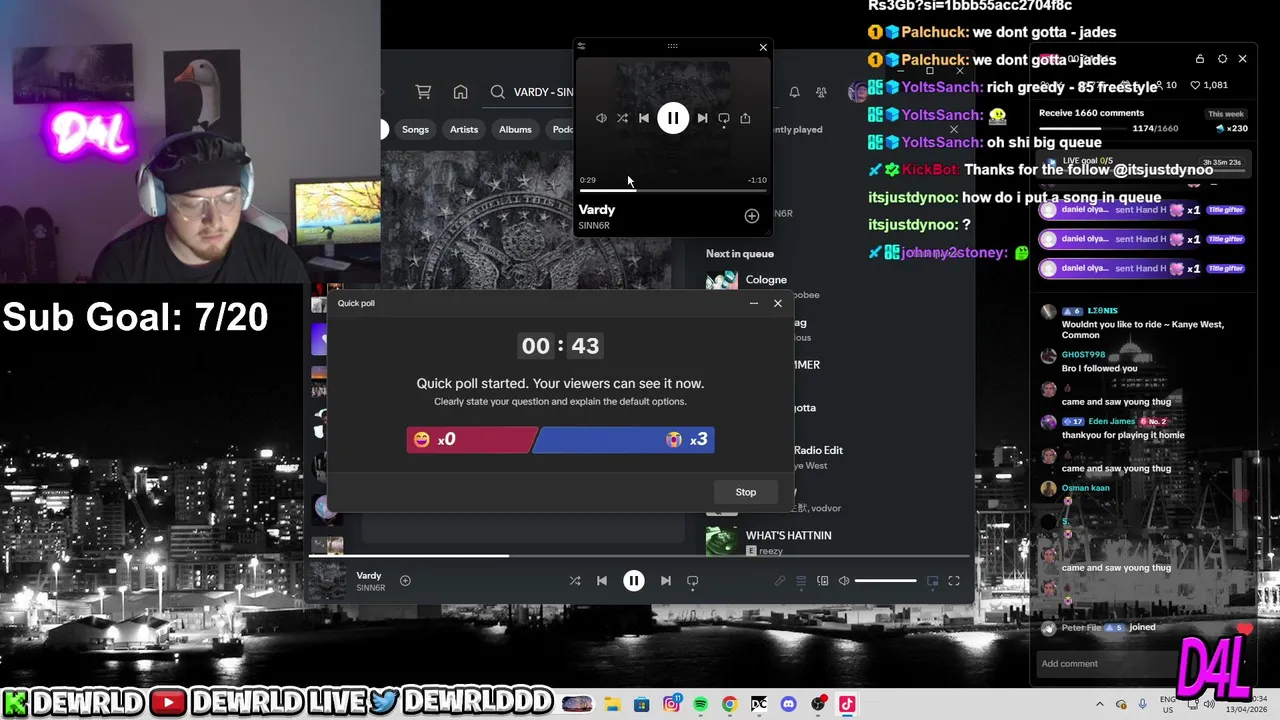Seek on the mini player progress bar
This screenshot has height=720, width=1280.
point(673,190)
